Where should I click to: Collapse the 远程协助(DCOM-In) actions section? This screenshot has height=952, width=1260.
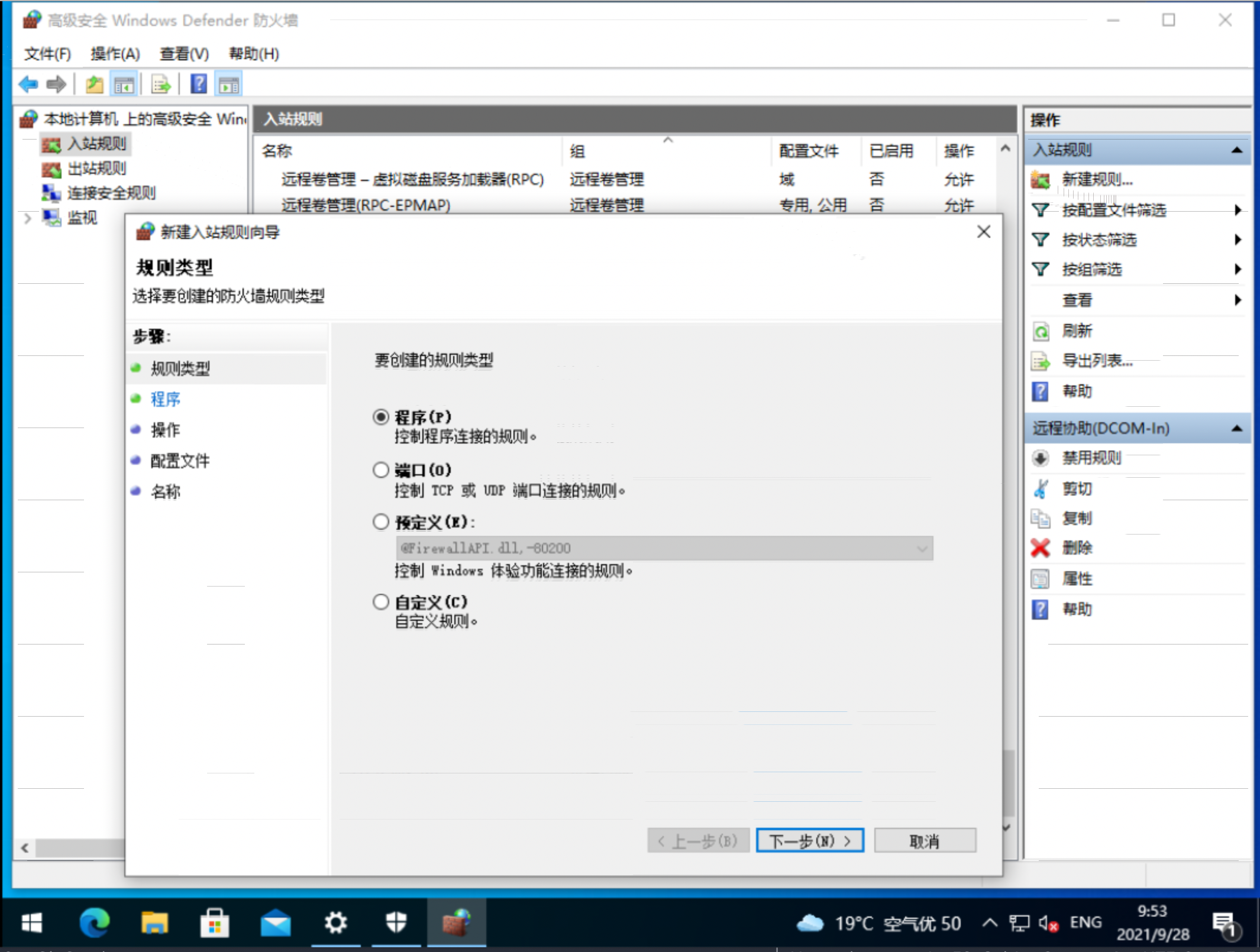point(1237,428)
